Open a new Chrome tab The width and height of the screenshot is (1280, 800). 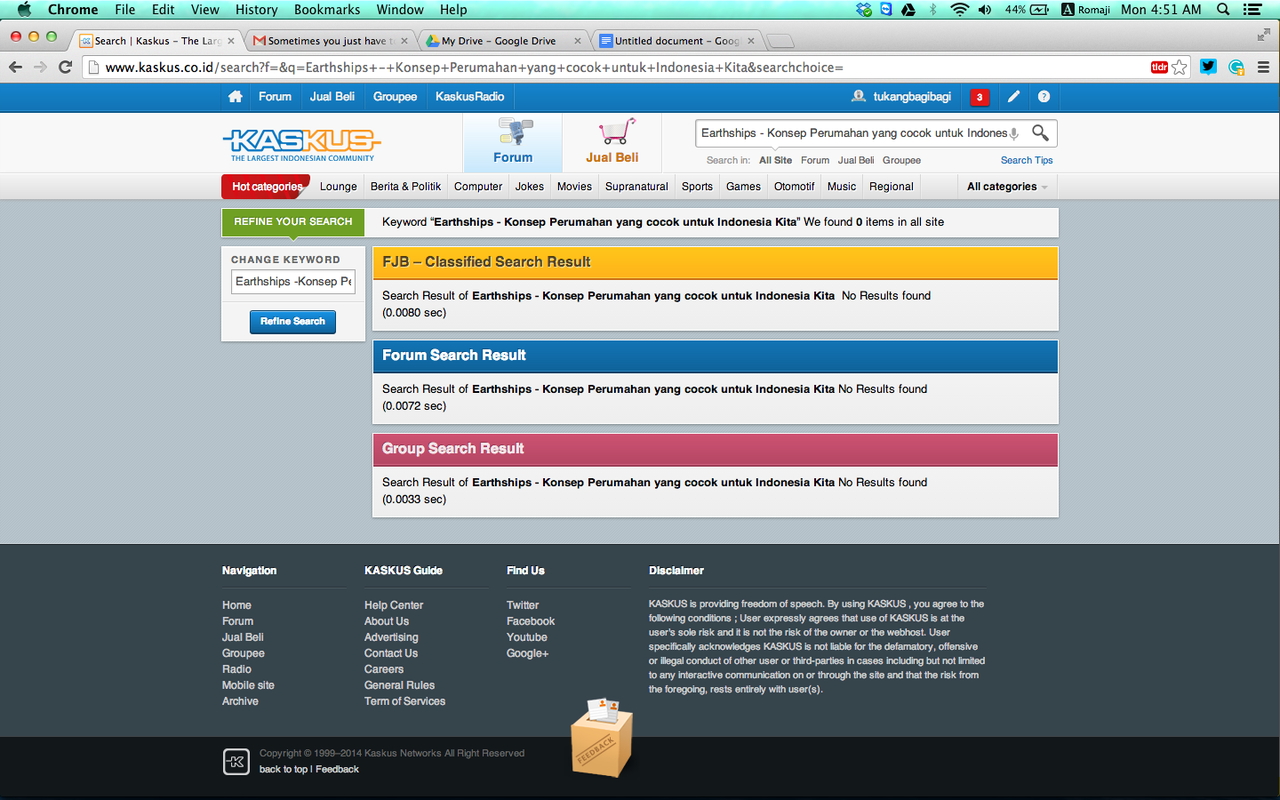[781, 41]
